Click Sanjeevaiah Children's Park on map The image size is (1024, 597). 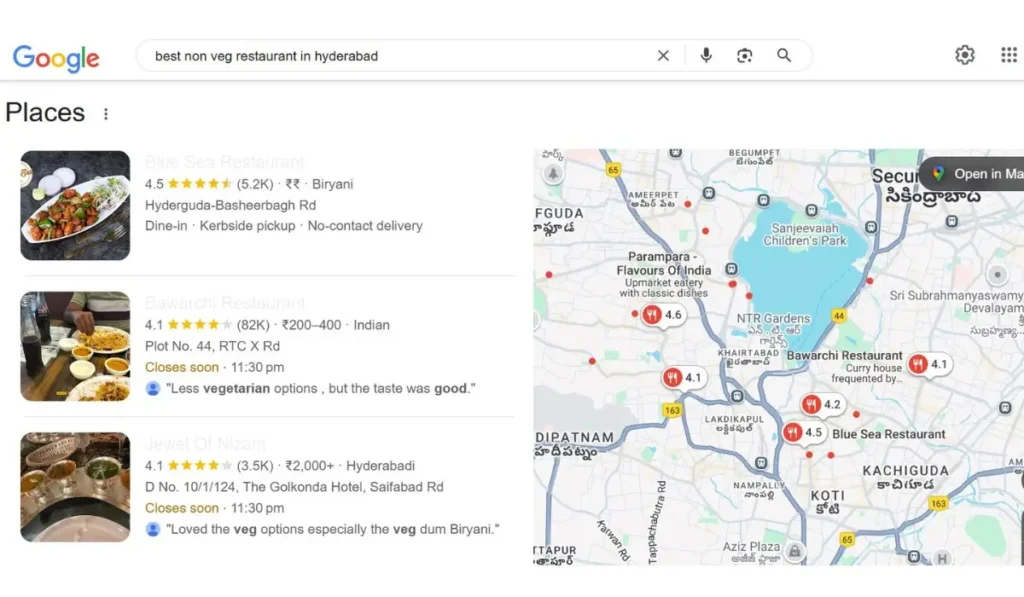(805, 234)
